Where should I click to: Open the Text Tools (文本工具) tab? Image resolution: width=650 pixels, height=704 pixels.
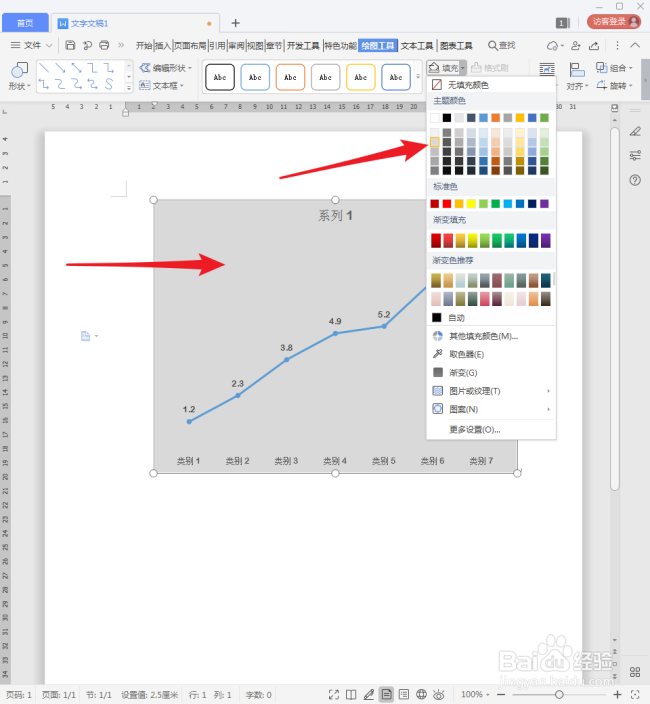tap(417, 45)
